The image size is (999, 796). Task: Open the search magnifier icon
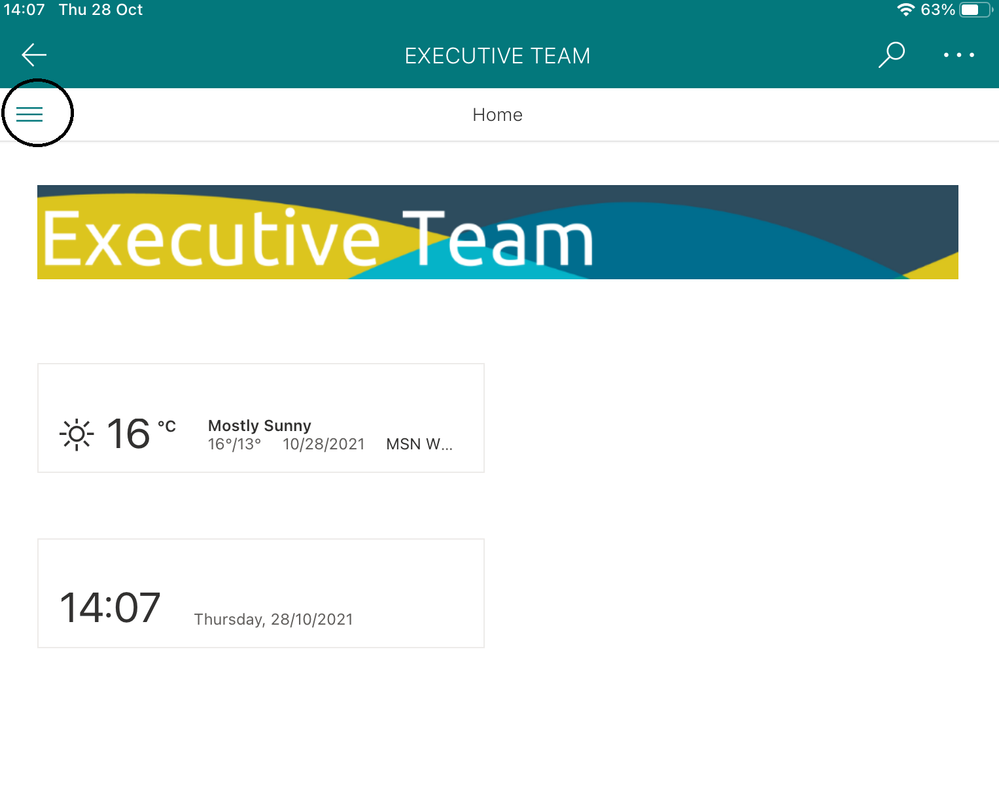[891, 55]
